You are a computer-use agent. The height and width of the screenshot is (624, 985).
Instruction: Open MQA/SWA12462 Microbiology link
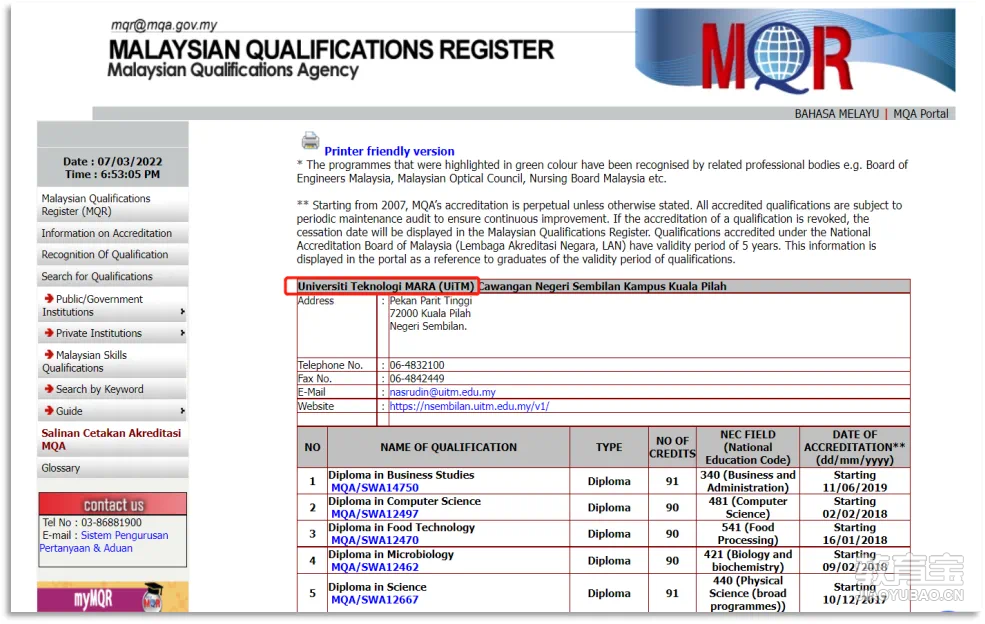click(374, 567)
